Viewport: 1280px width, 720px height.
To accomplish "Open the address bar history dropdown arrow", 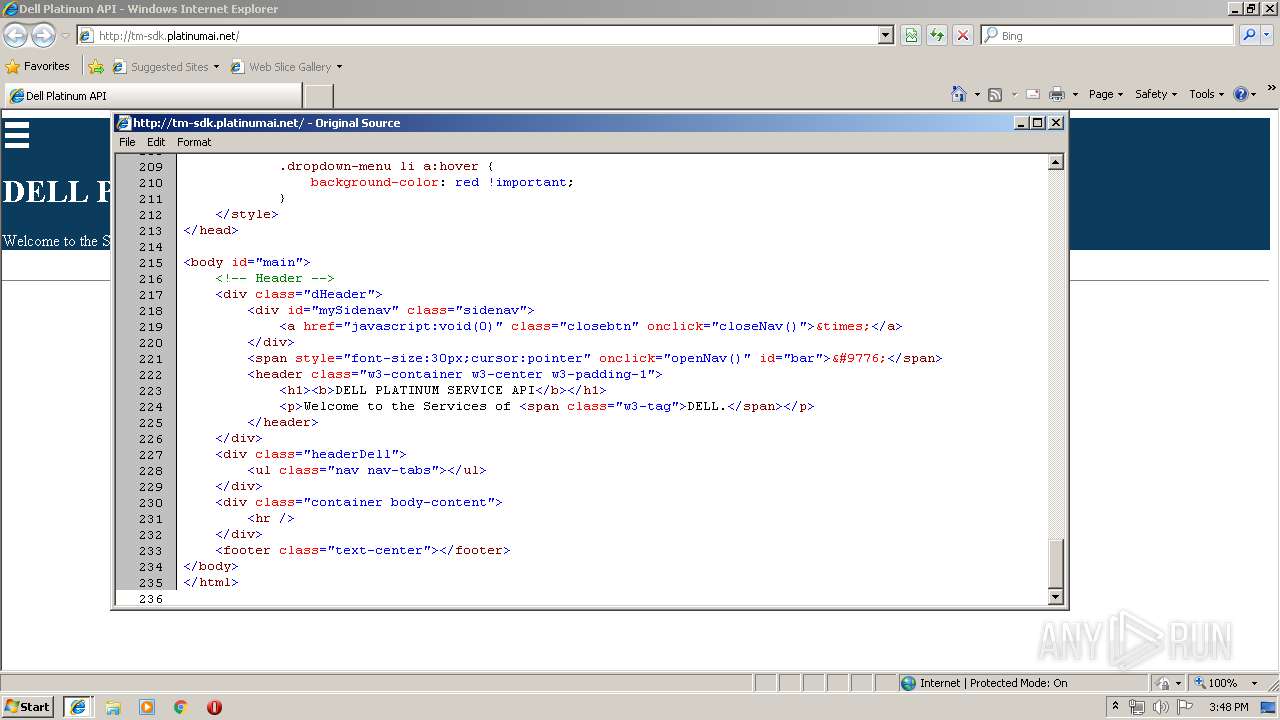I will [885, 35].
